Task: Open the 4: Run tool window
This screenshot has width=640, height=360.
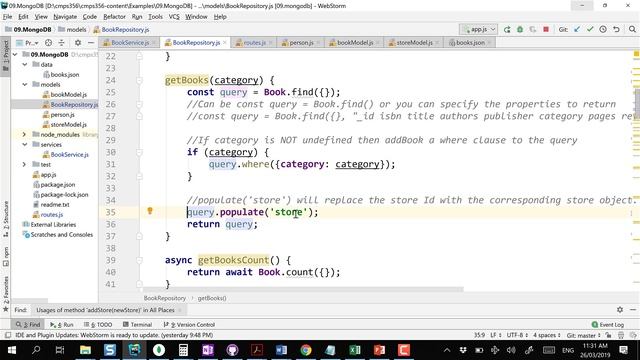Action: tap(62, 324)
